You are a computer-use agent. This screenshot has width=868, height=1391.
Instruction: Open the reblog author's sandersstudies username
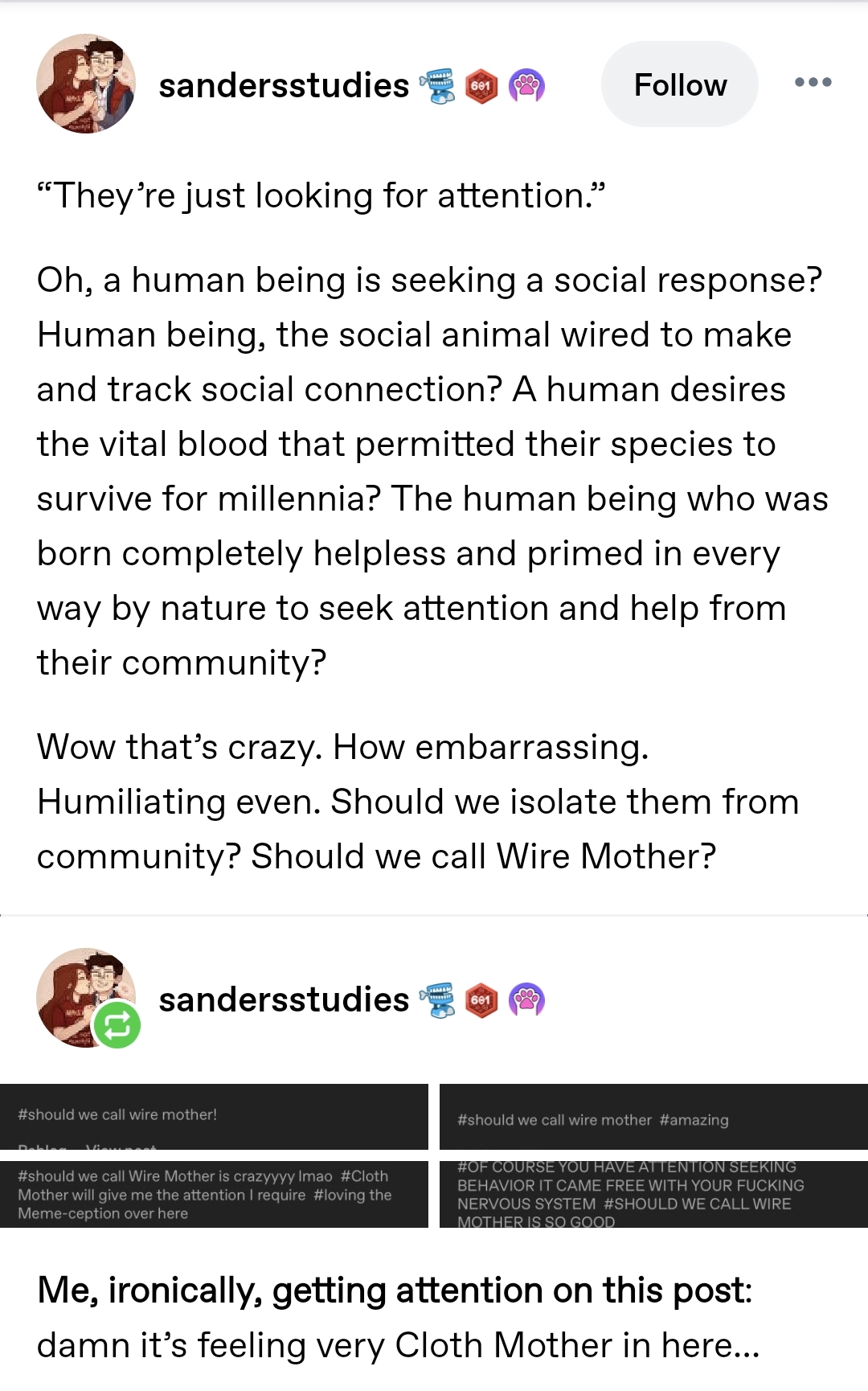tap(284, 999)
